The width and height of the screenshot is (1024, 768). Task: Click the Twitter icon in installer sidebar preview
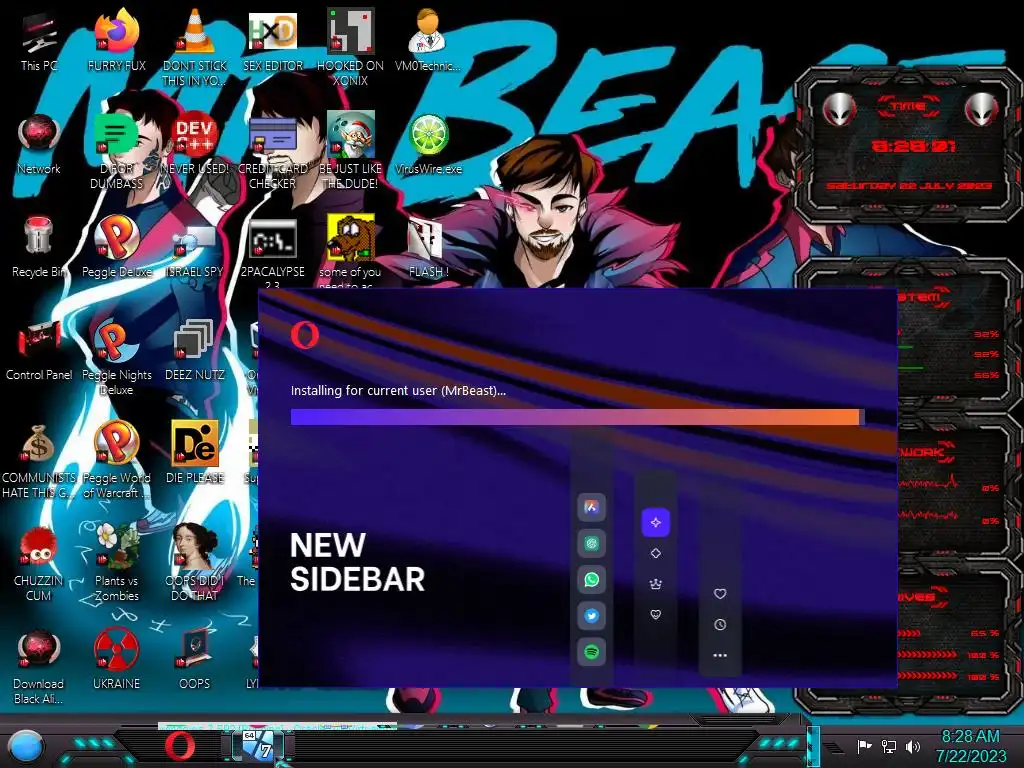tap(591, 616)
